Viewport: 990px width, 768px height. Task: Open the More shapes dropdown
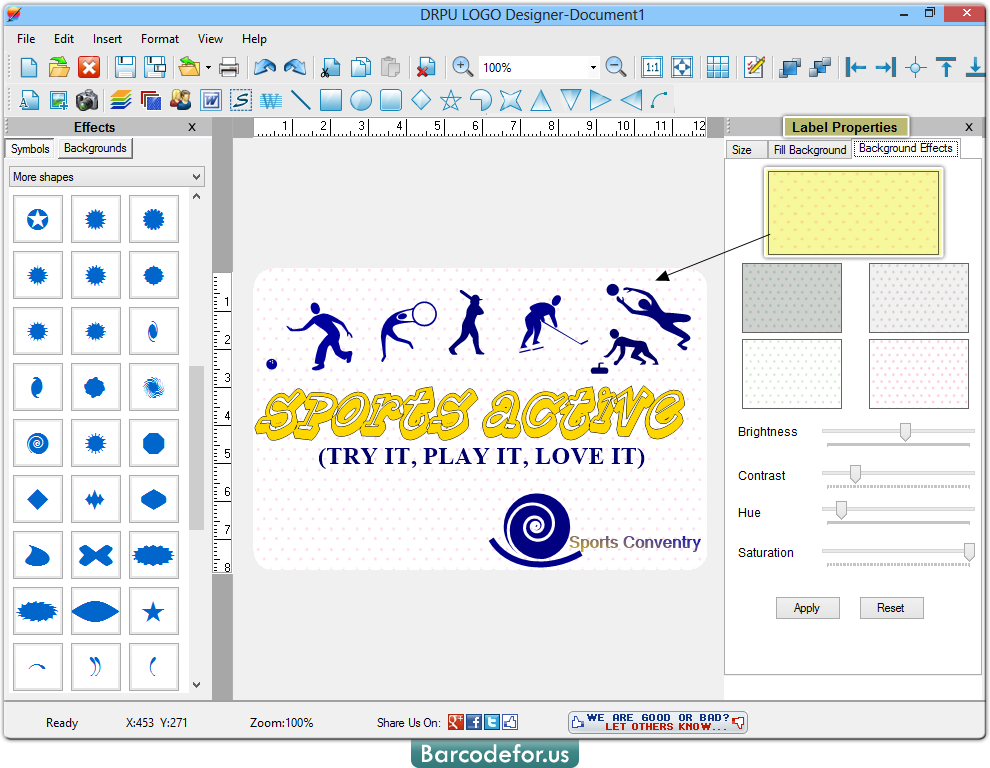point(107,176)
